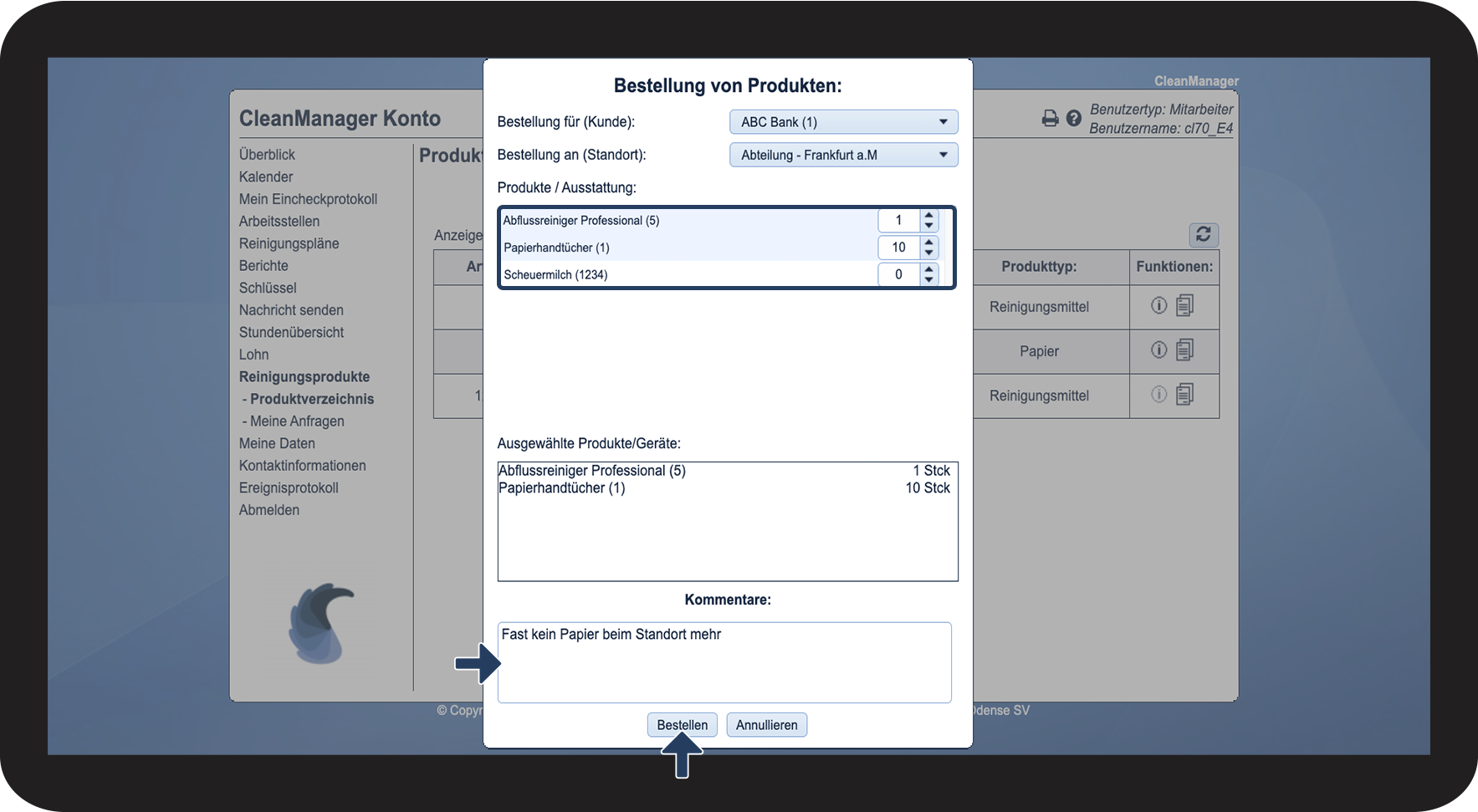Open info icon in the last Reinigungsmittel row
Screen dimensions: 1478x812
pos(1158,394)
